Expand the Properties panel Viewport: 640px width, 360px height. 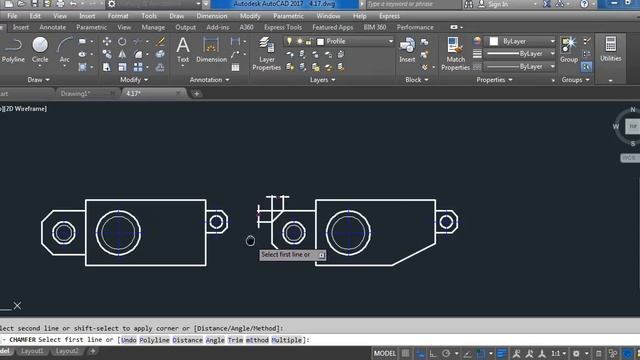coord(494,80)
